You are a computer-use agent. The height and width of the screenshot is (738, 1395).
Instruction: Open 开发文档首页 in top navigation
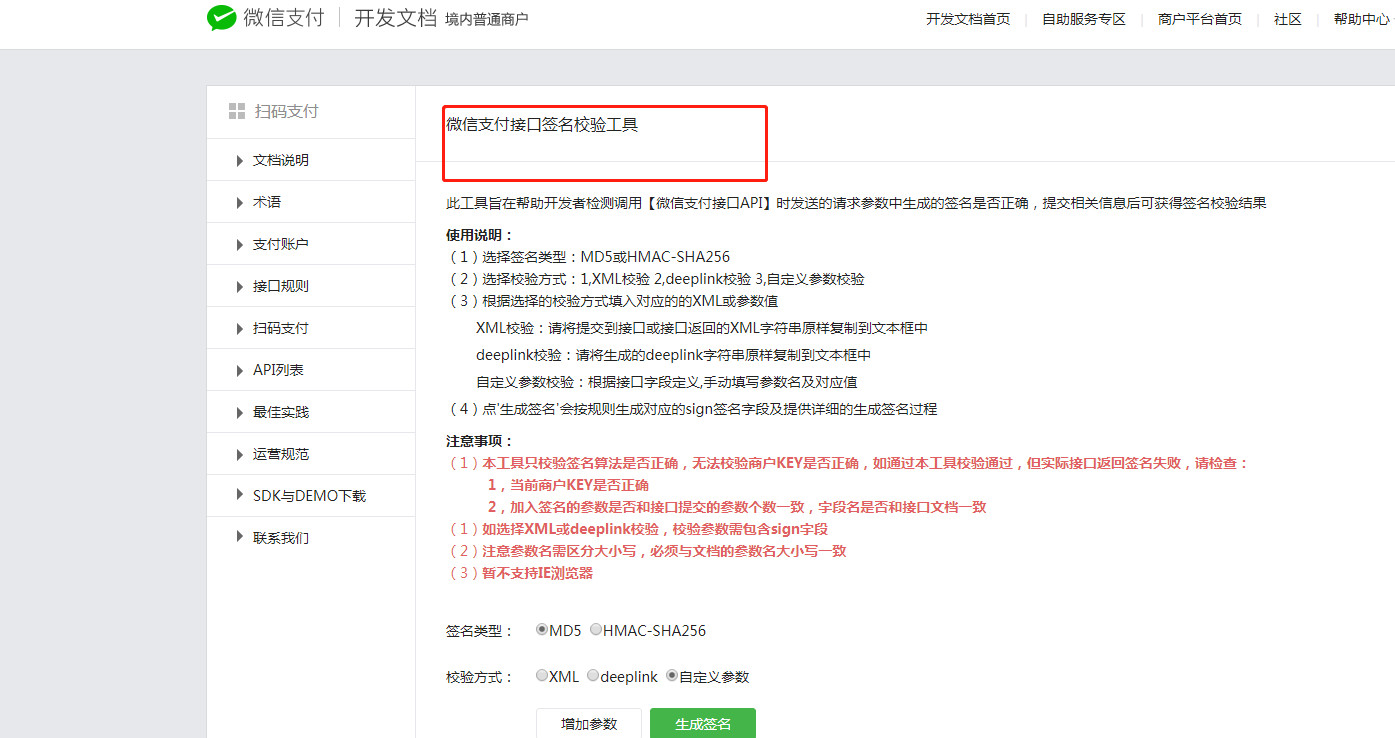coord(968,19)
